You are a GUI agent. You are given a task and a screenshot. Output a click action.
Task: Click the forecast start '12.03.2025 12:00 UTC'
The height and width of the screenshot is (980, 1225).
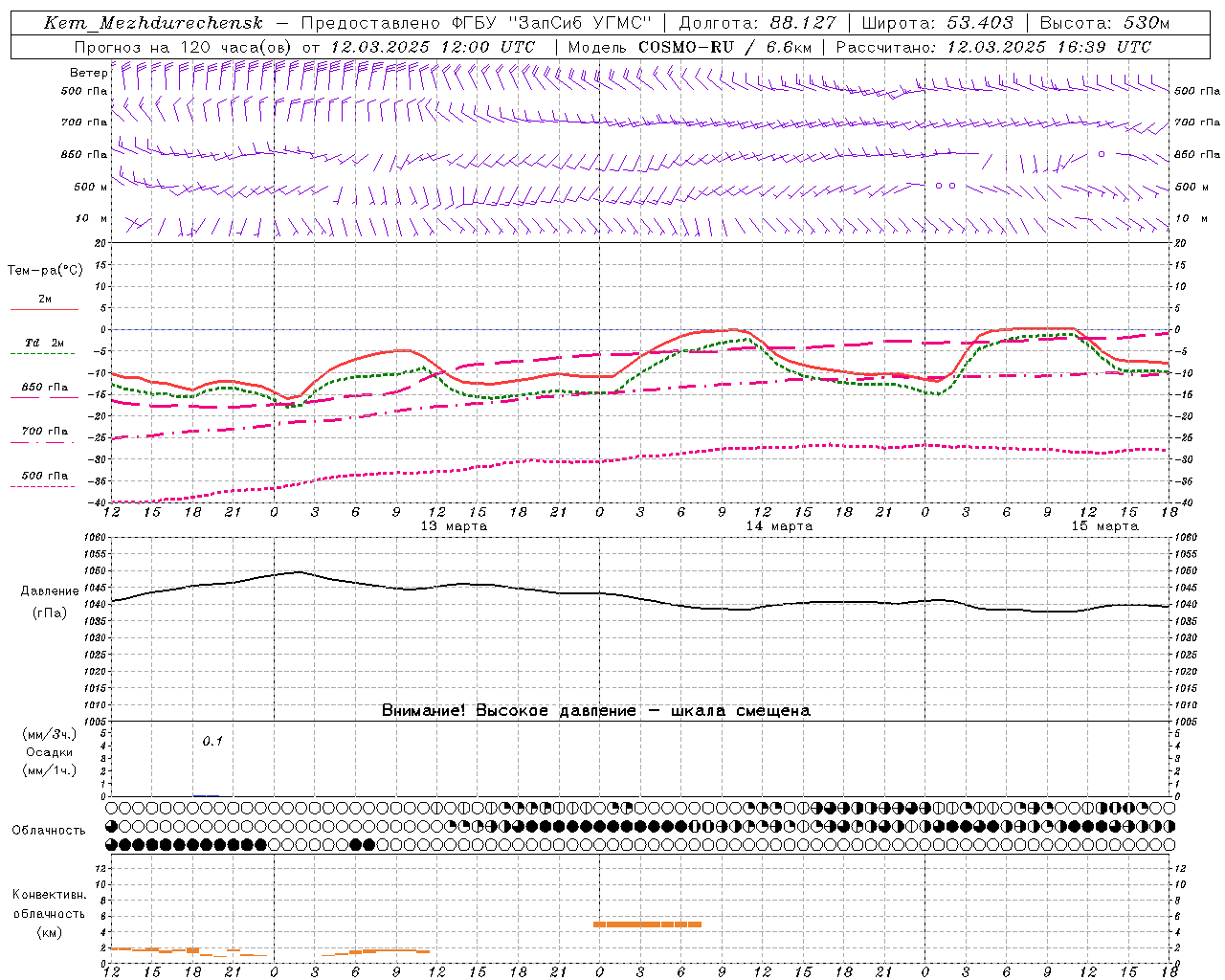433,47
